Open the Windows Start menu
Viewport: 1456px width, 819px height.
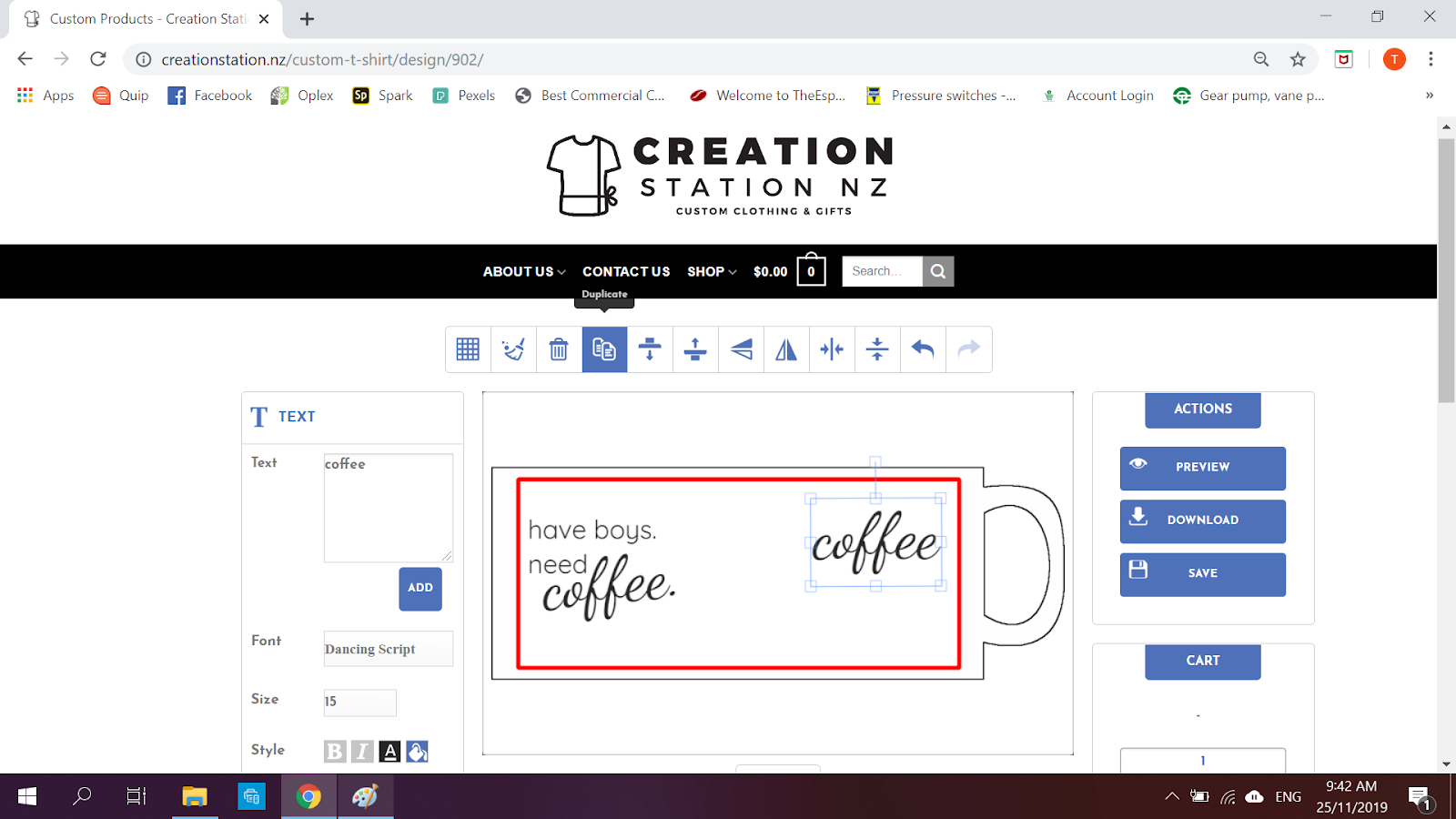coord(27,796)
